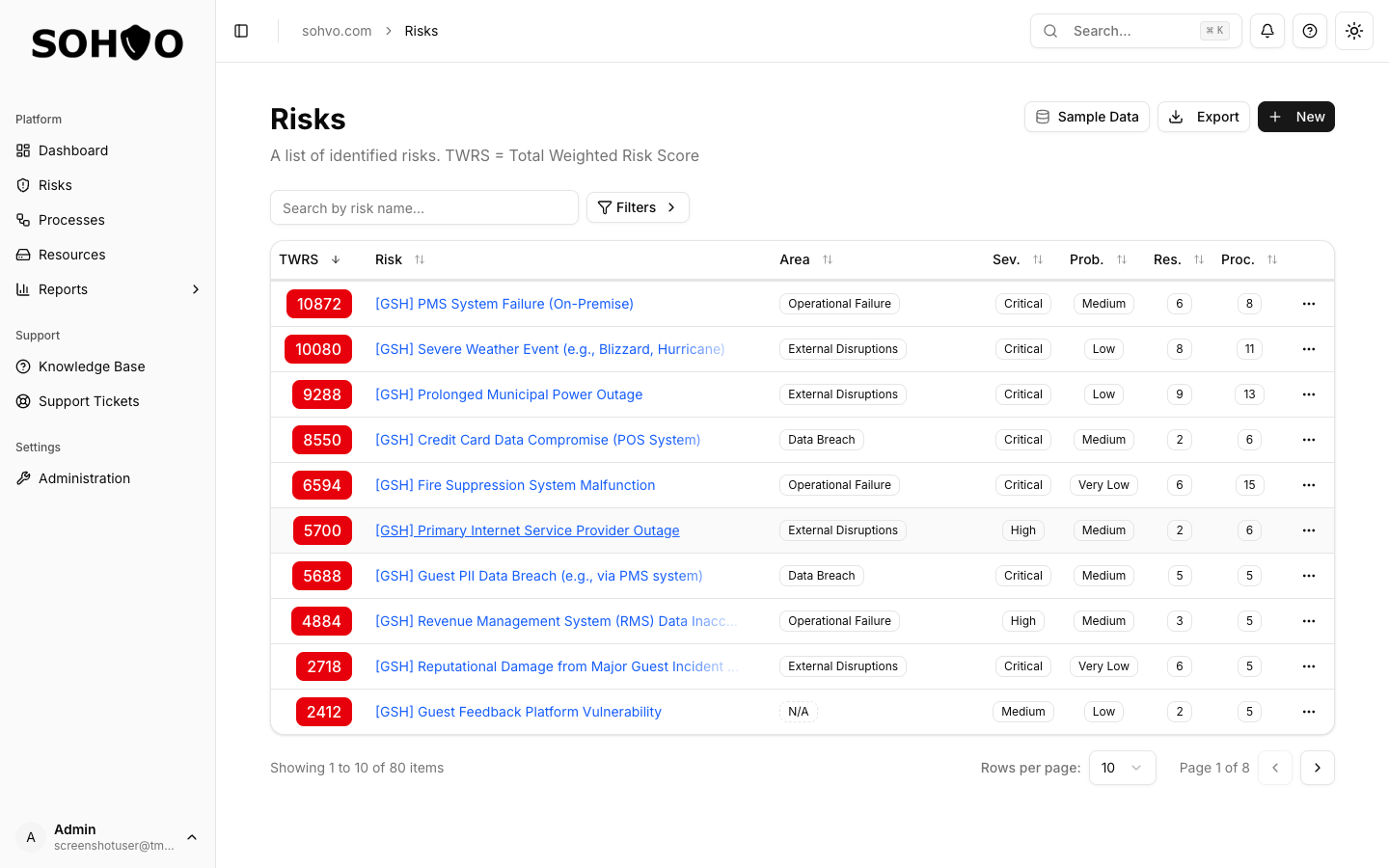The height and width of the screenshot is (868, 1389).
Task: Click the Very Low probability in the 6594 row
Action: coord(1103,485)
